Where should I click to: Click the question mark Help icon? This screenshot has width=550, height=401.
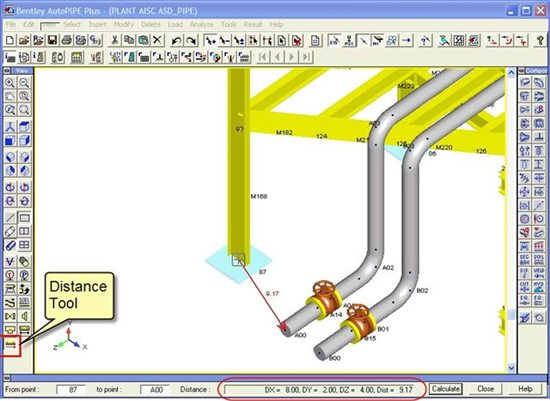click(x=540, y=41)
